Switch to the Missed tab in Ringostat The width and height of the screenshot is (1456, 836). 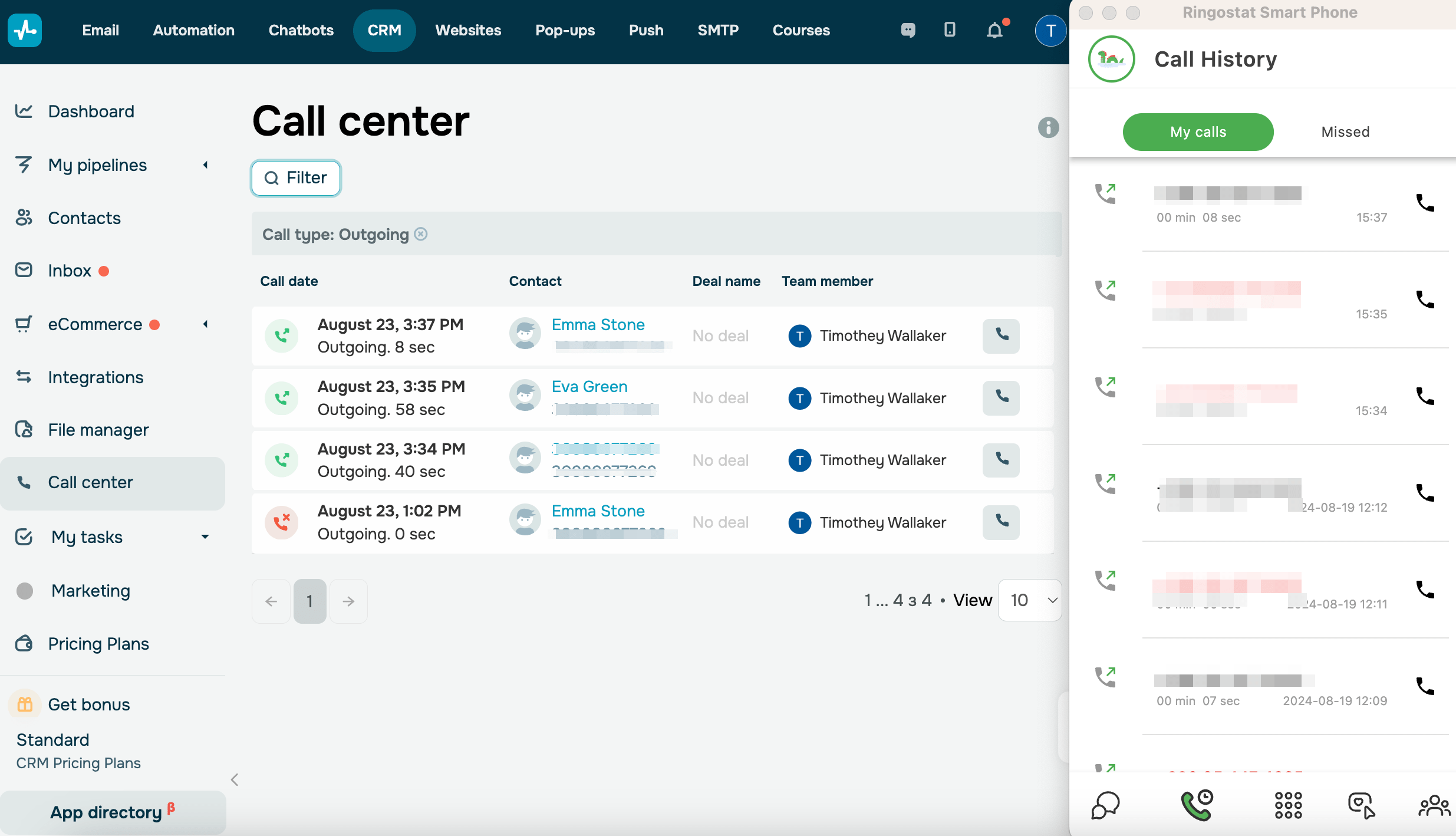[1345, 131]
